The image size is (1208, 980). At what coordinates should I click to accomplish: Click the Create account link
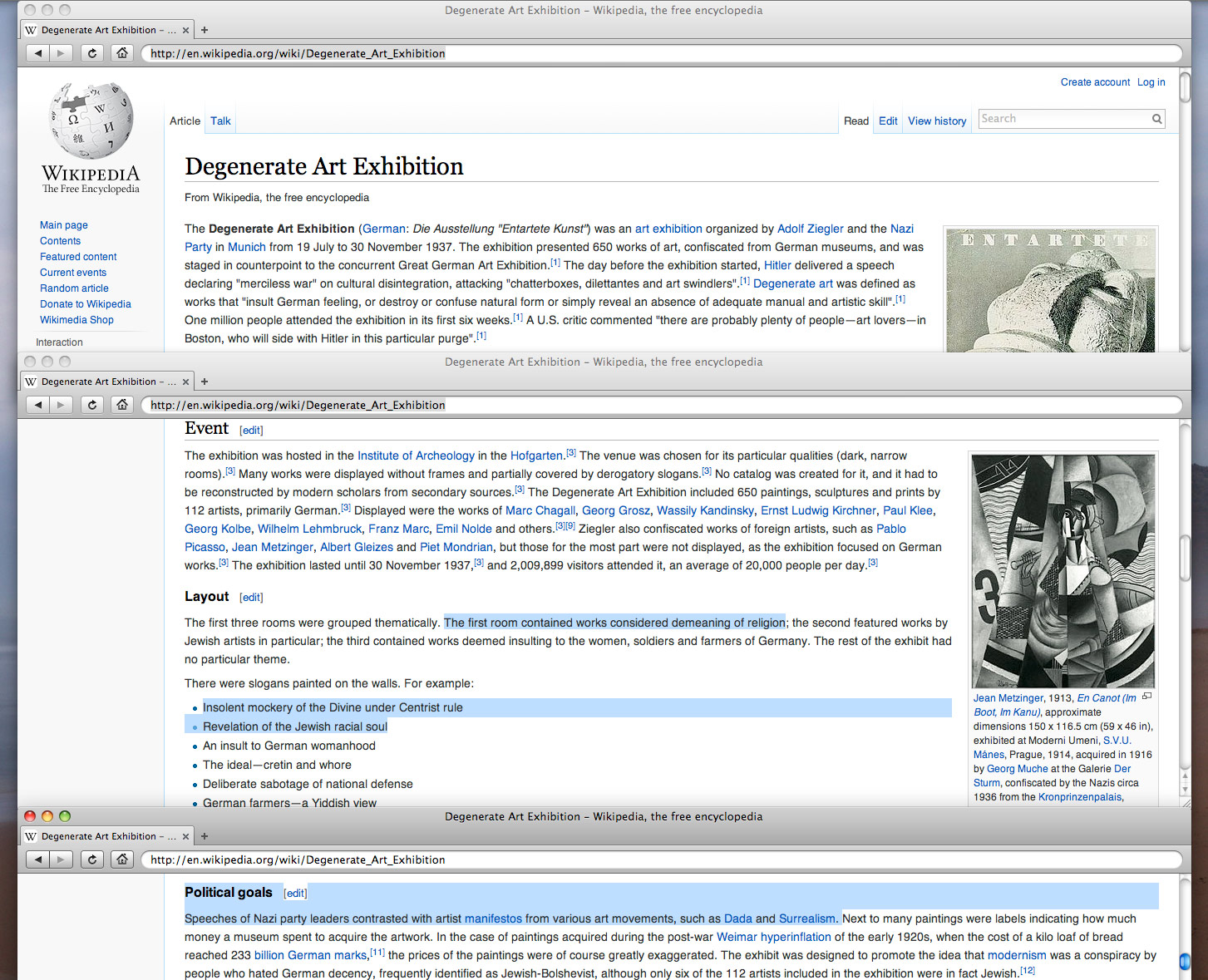pyautogui.click(x=1095, y=82)
